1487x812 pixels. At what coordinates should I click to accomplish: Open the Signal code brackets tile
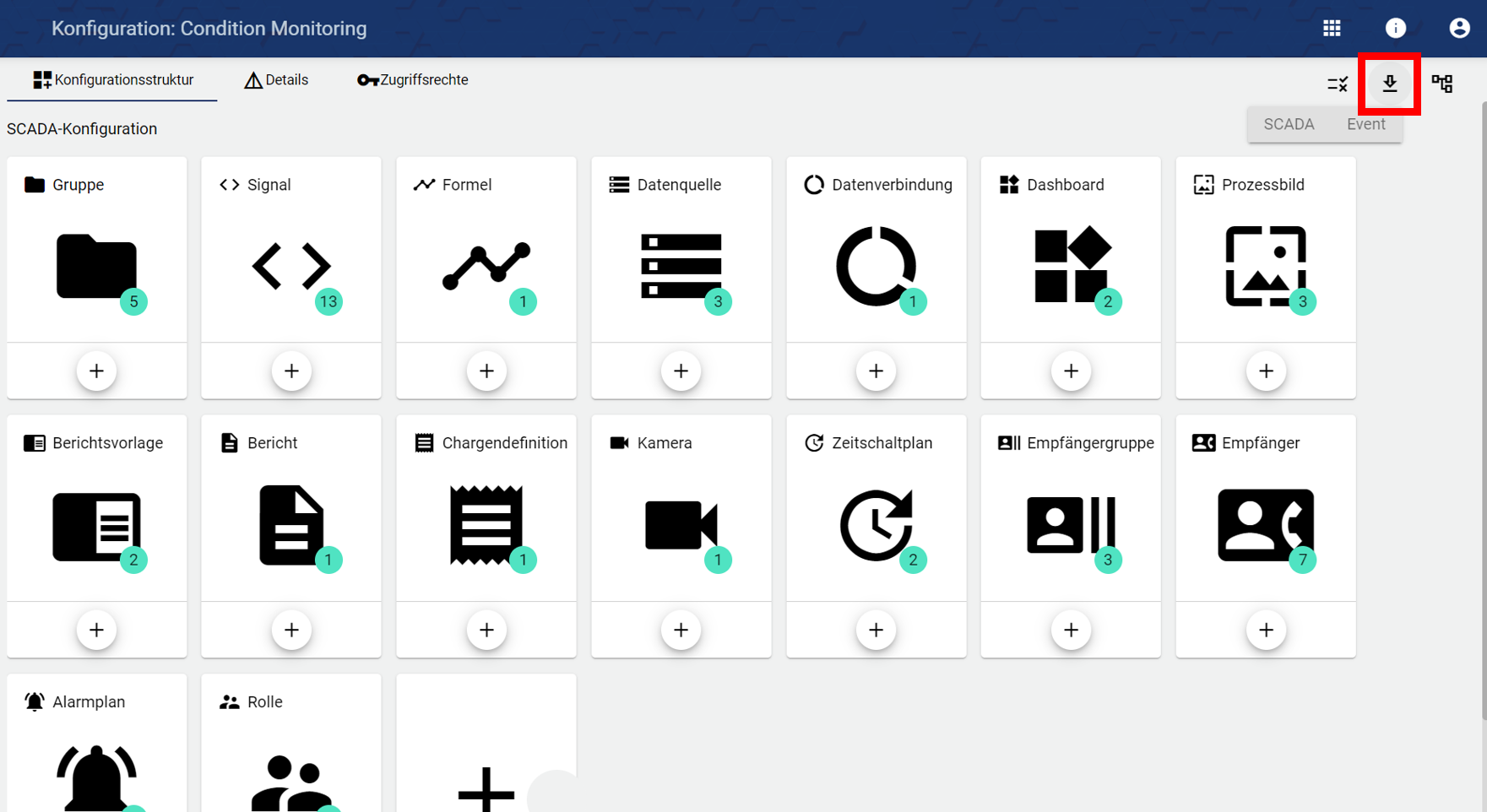[x=291, y=267]
